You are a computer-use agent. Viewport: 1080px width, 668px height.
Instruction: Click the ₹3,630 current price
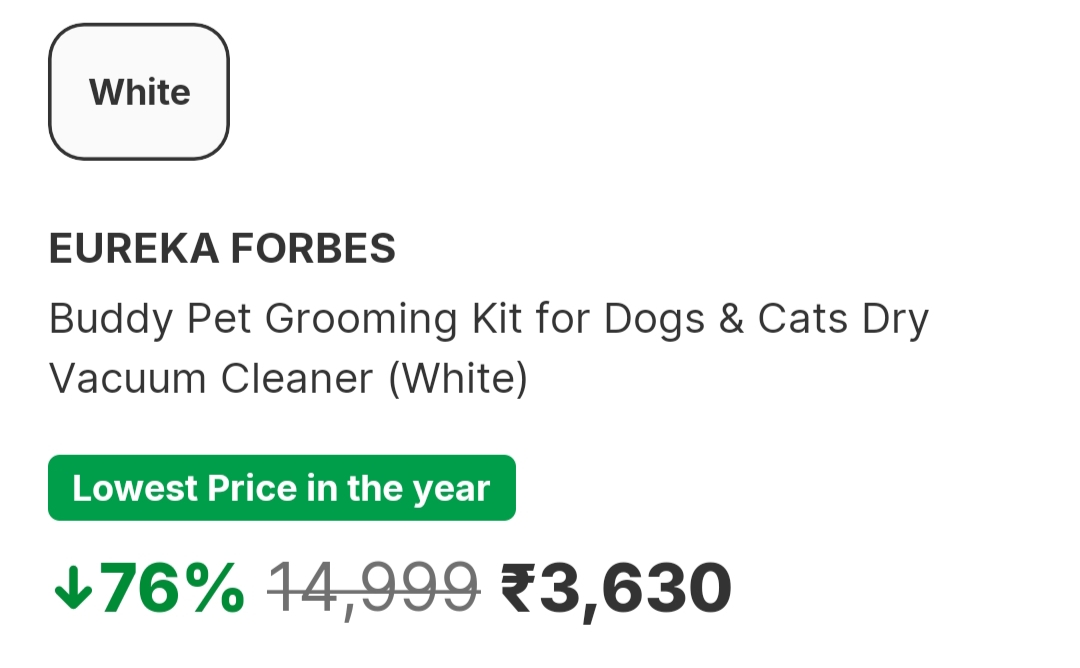(x=616, y=589)
